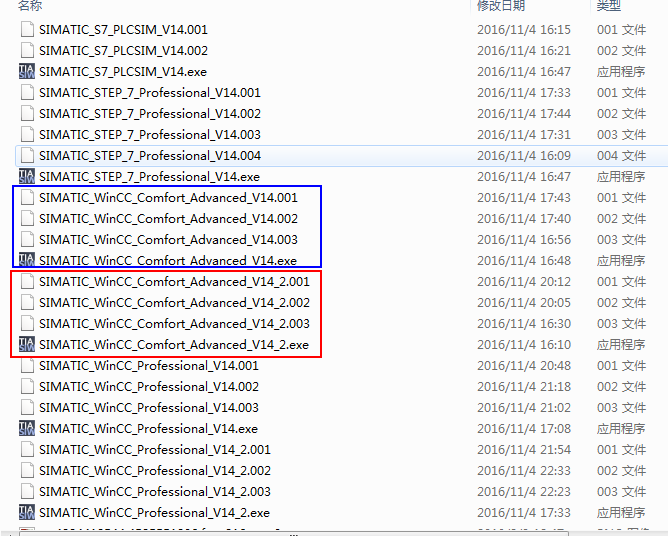Click the file icon of SIMATIC_WinCC_Comfort_Advanced_V14_2.002

click(27, 302)
